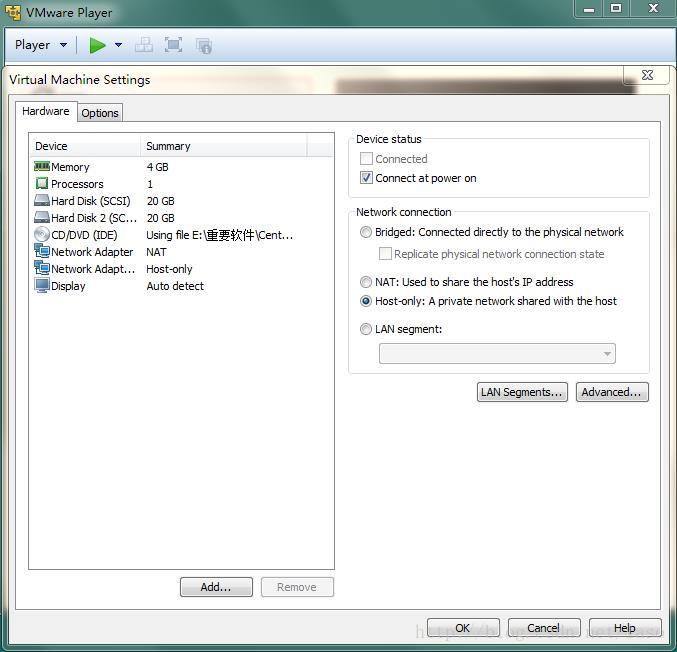The height and width of the screenshot is (652, 677).
Task: Click the Cancel button
Action: coord(544,627)
